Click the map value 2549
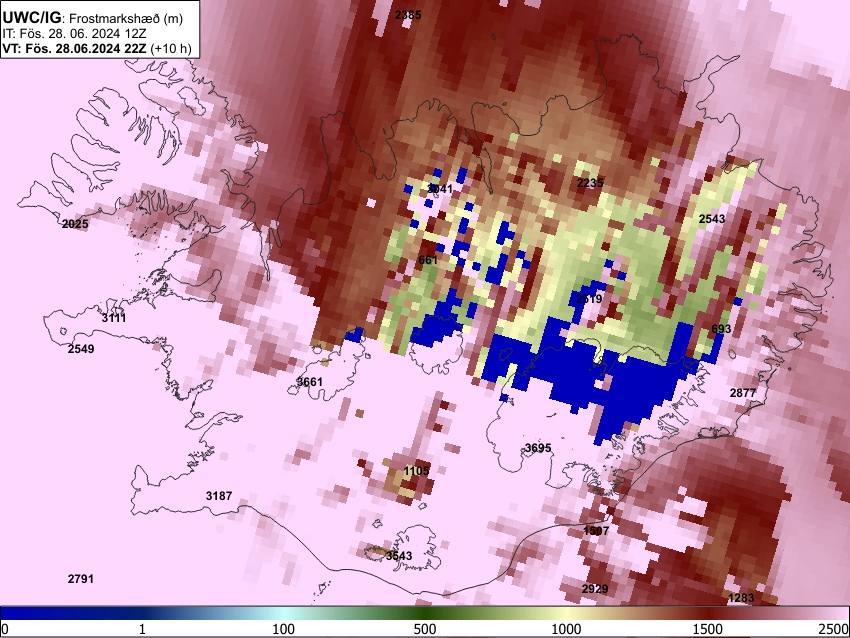Viewport: 850px width, 638px height. click(81, 349)
